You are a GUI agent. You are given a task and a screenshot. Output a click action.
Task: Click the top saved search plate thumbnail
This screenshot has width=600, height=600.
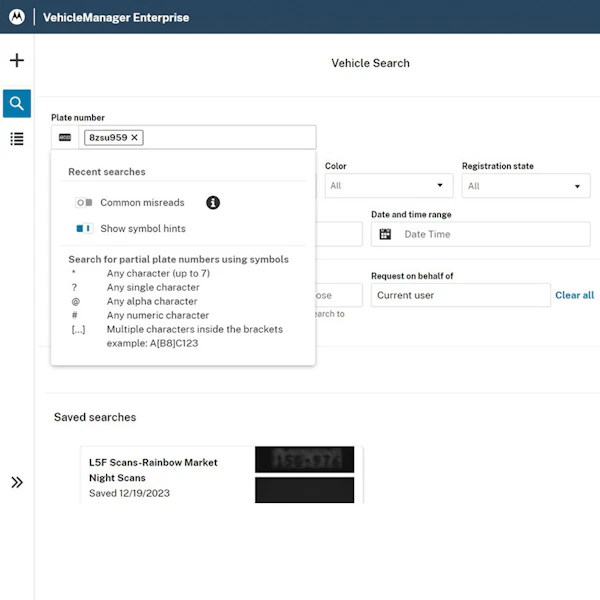tap(305, 459)
